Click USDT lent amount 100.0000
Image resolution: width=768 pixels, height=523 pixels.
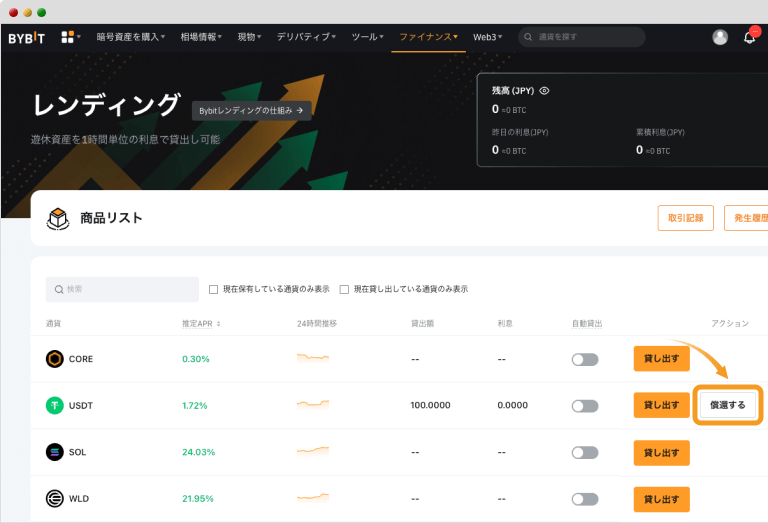[x=430, y=405]
